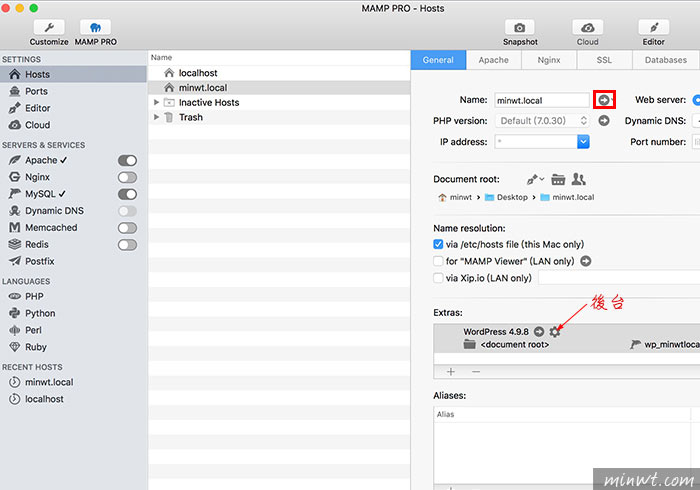The height and width of the screenshot is (490, 700).
Task: Open the Editor toolbar button
Action: point(654,33)
